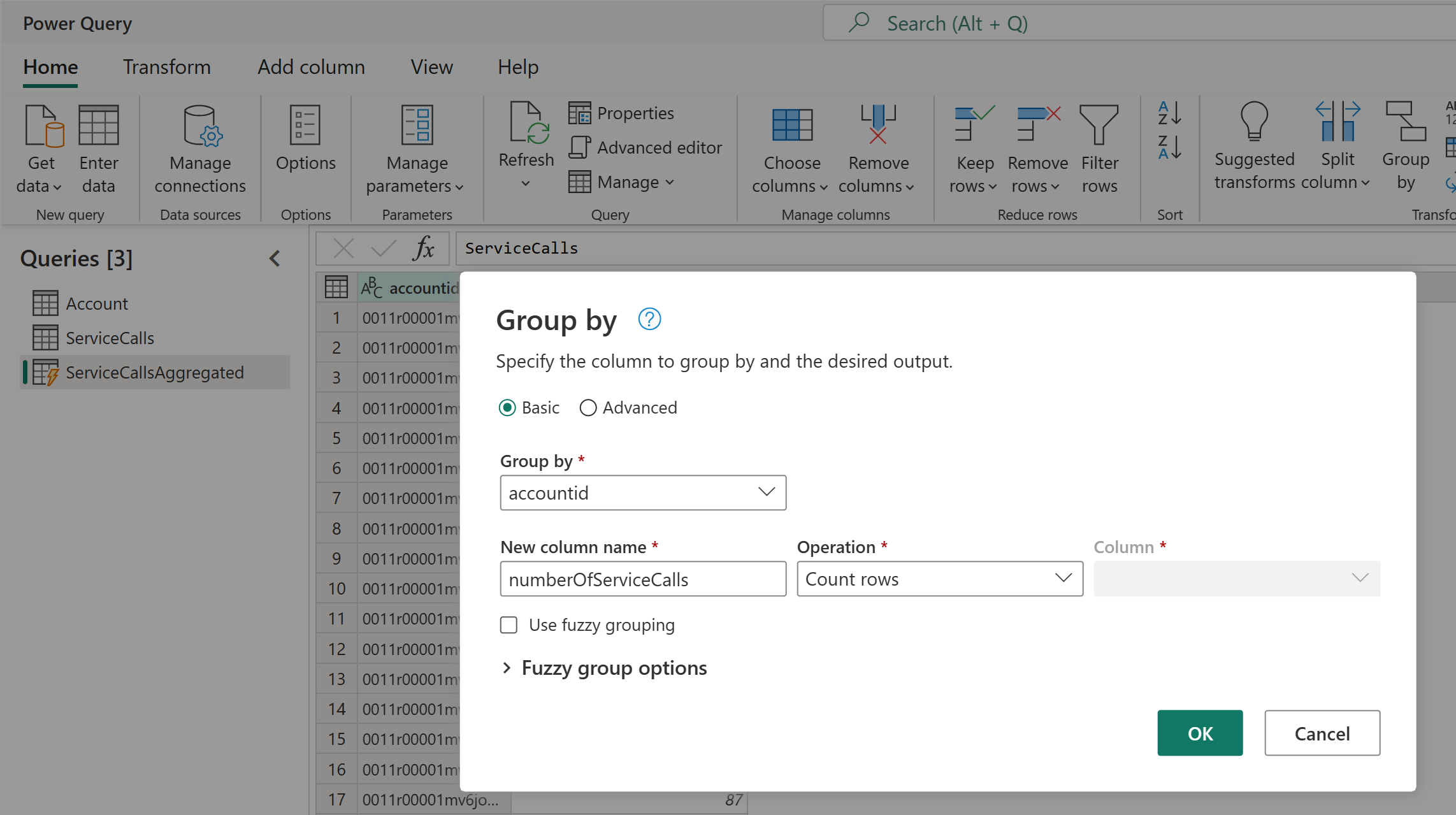Click Sort ascending A-Z icon

[x=1169, y=113]
